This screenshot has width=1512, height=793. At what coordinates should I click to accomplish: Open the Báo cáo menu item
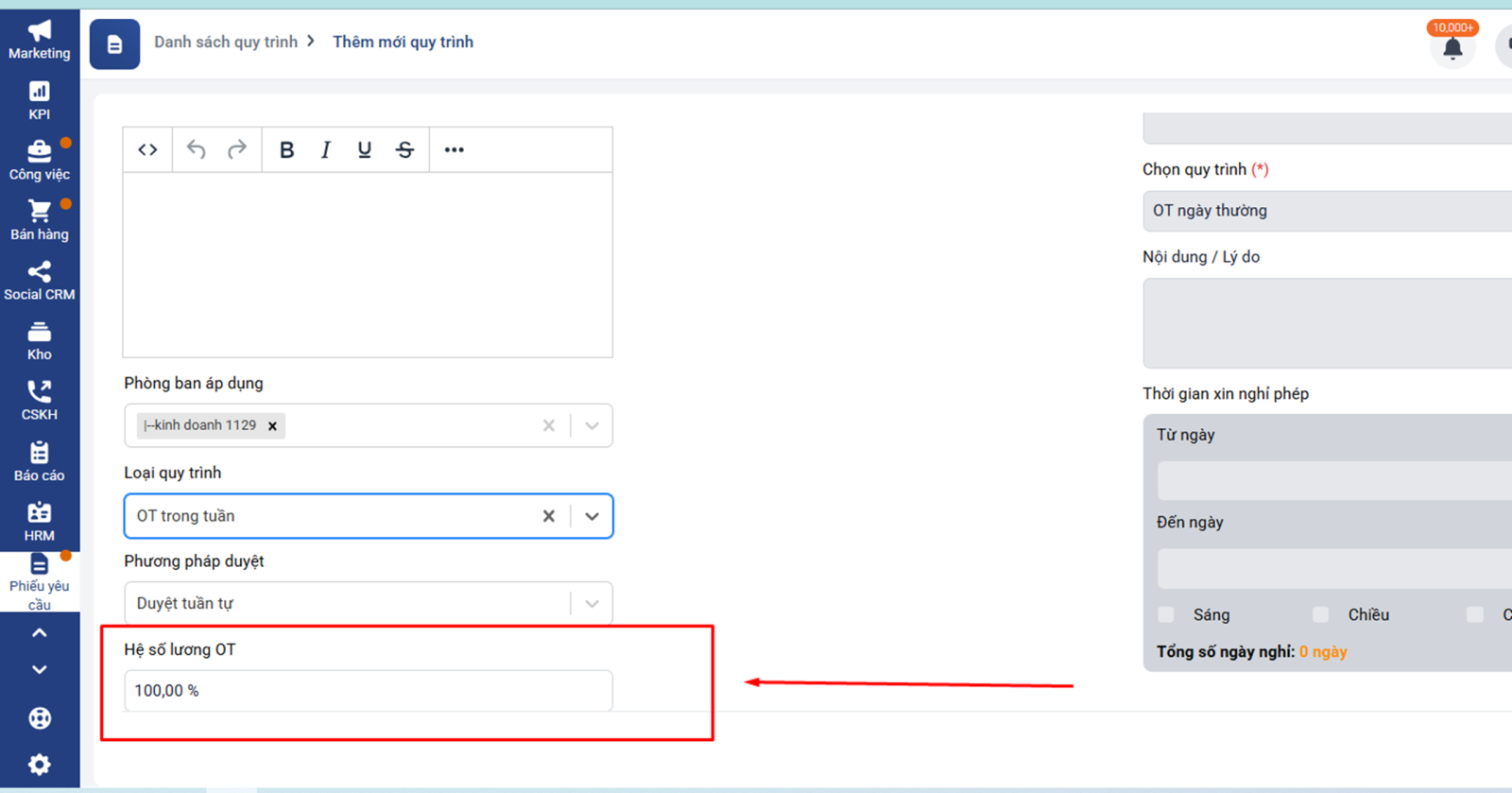tap(39, 461)
